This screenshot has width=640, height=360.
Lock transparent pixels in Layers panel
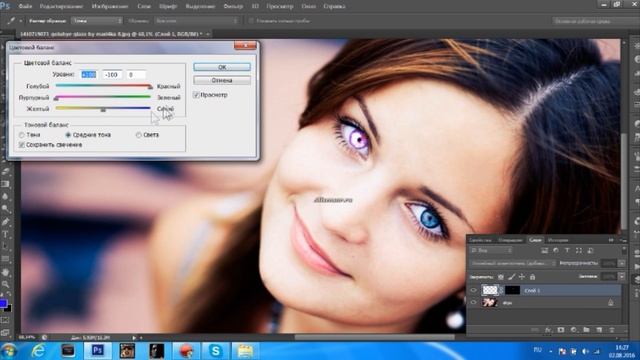point(501,277)
